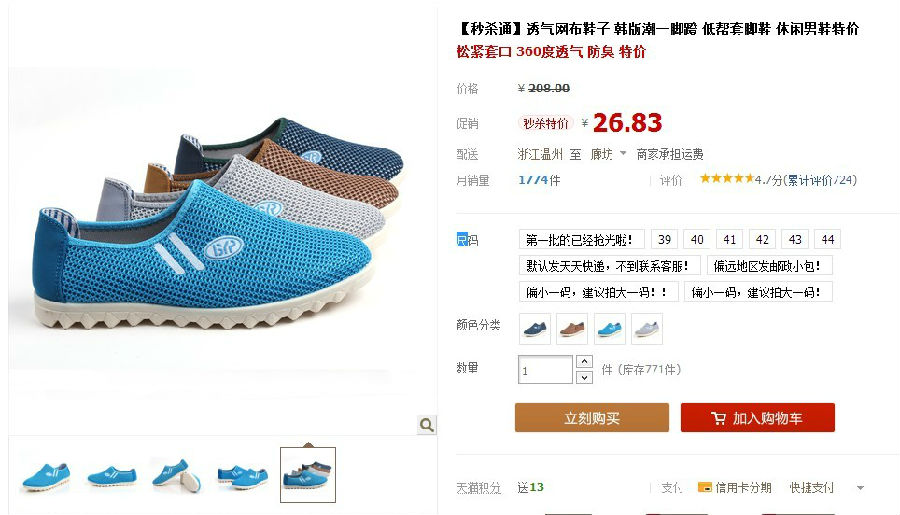
Task: Click the 加入购物车 add to cart button
Action: tap(758, 417)
